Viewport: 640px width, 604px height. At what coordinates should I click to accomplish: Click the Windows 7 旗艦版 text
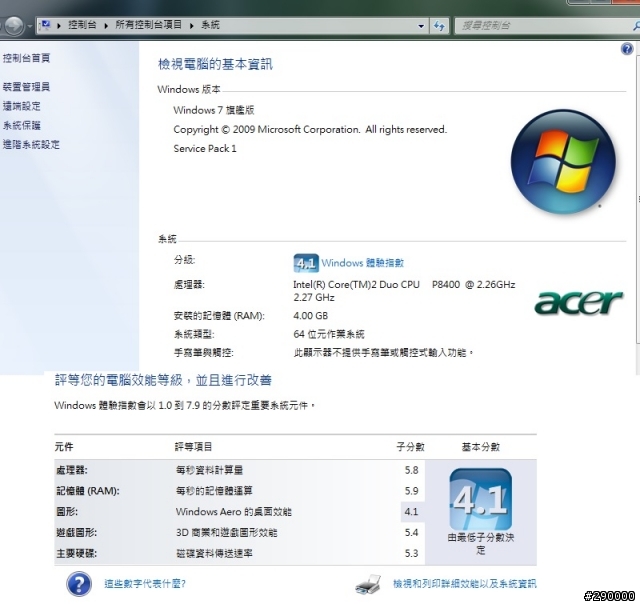(x=214, y=110)
